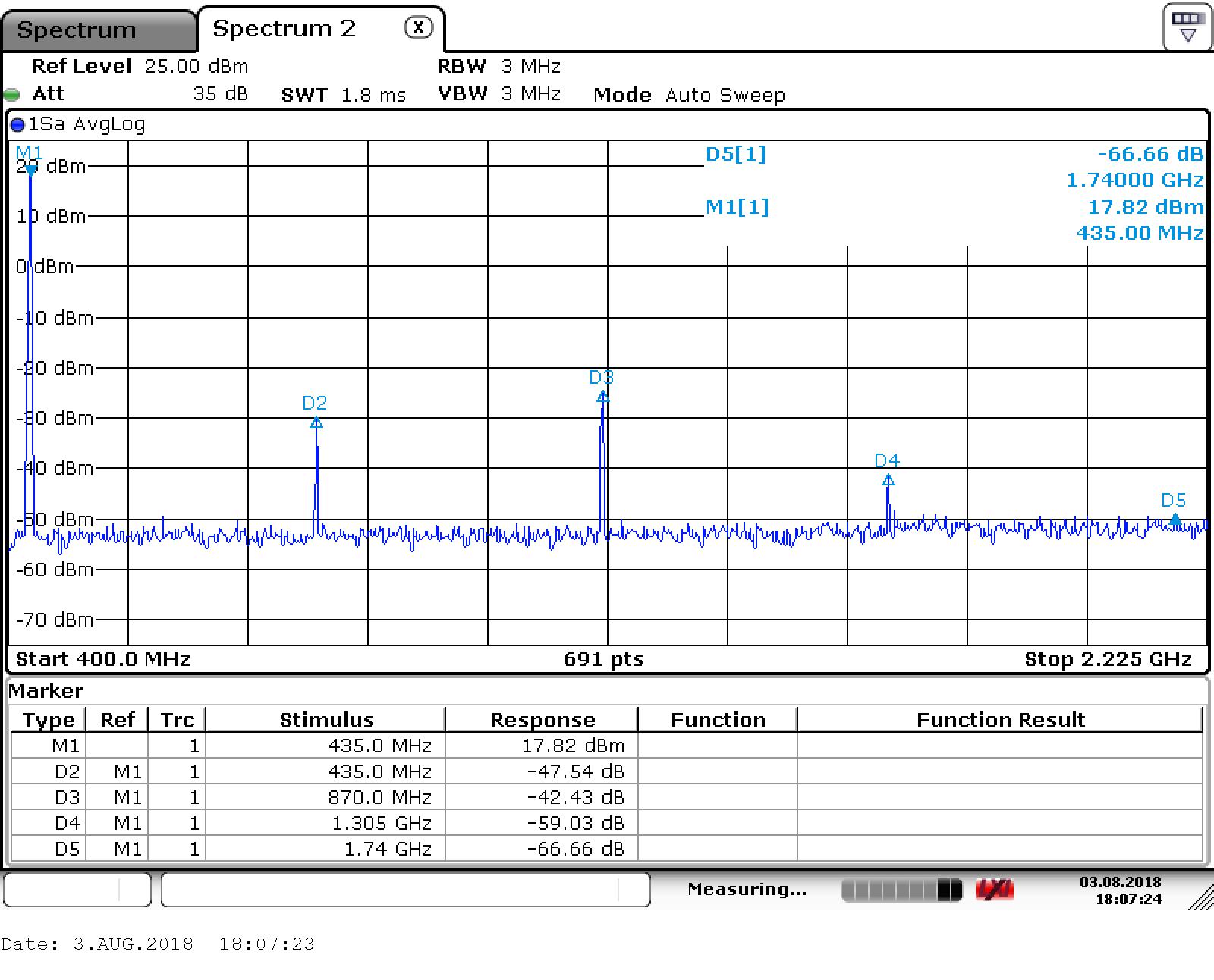Viewport: 1214px width, 980px height.
Task: Click the Response column header
Action: coord(543,719)
